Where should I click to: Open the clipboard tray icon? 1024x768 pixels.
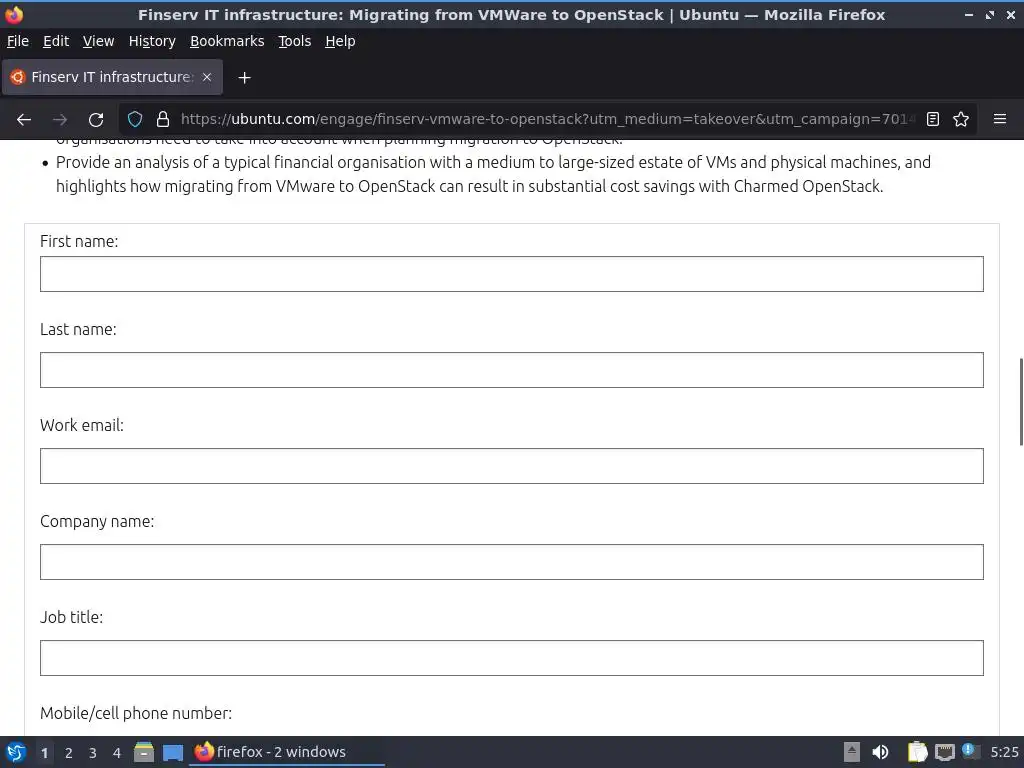[918, 752]
